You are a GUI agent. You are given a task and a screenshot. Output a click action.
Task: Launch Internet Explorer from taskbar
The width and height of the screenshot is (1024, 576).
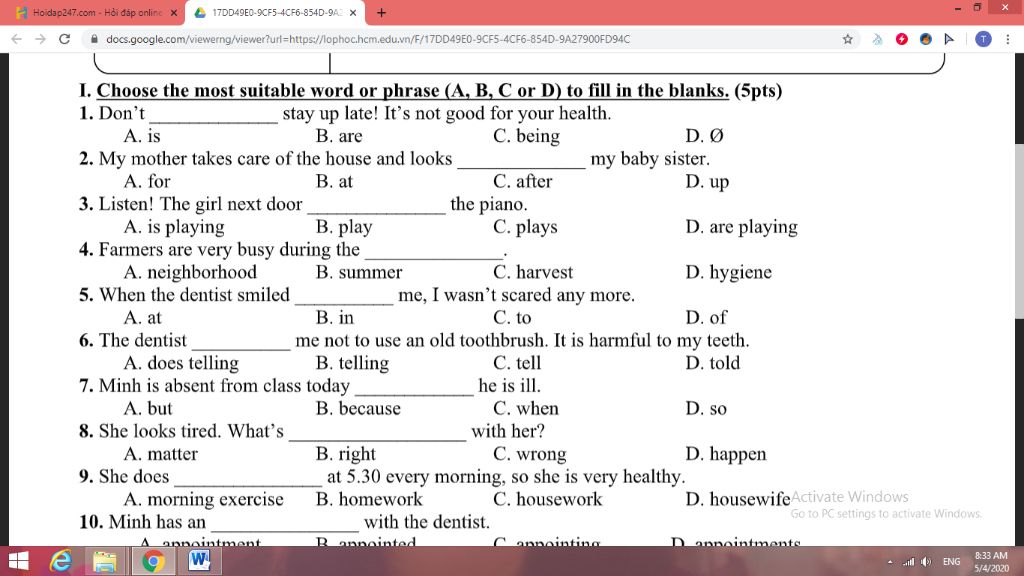click(x=61, y=561)
